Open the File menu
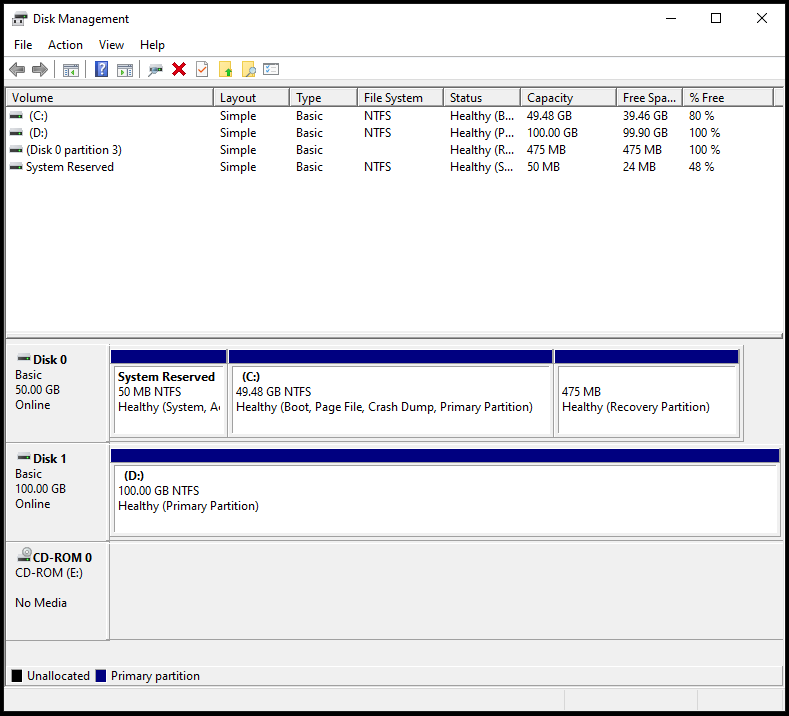This screenshot has width=789, height=716. tap(23, 45)
